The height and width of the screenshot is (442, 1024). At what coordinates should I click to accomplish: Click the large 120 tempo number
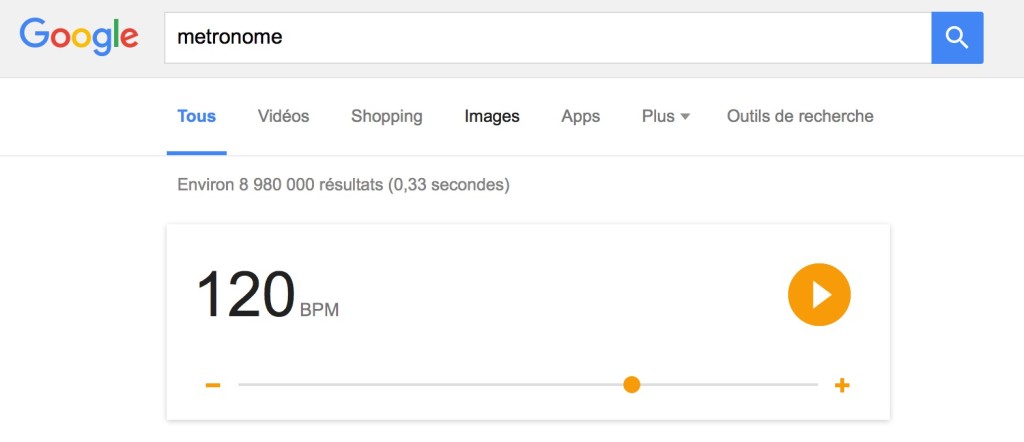tap(246, 294)
